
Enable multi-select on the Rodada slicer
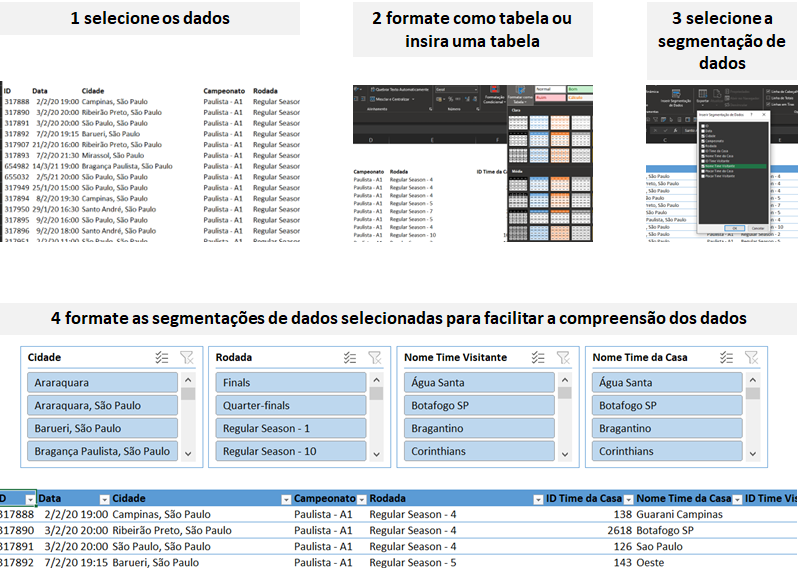coord(350,358)
